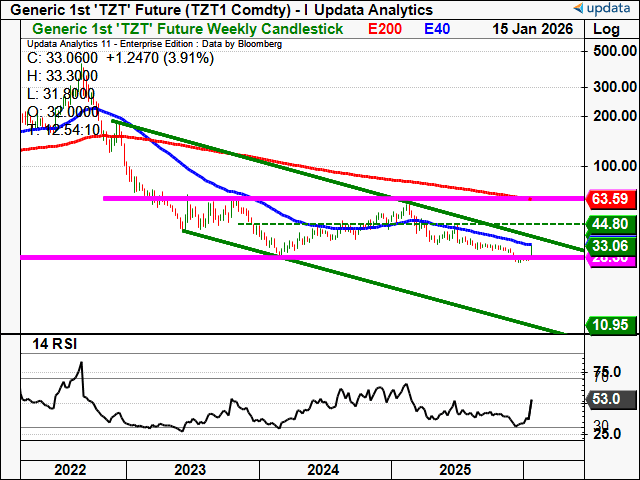640x480 pixels.
Task: Click the 2023 year on time axis
Action: [x=190, y=468]
